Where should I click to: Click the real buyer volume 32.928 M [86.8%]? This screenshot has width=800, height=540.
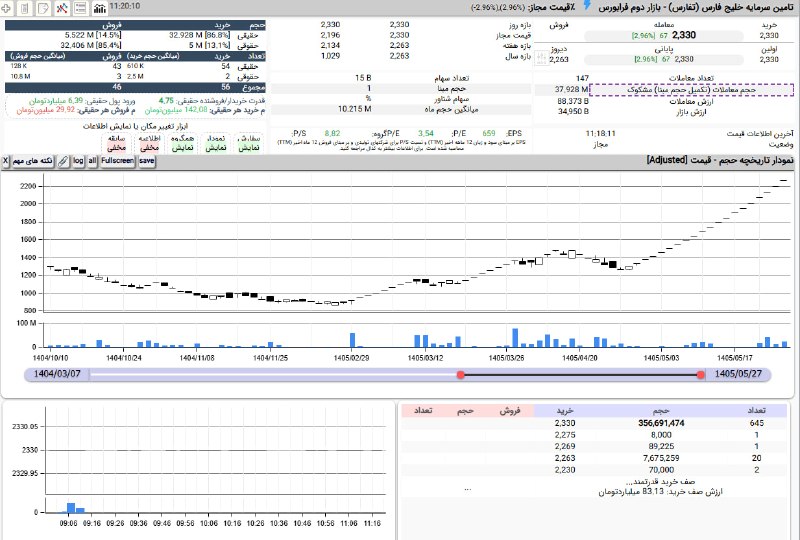point(199,35)
